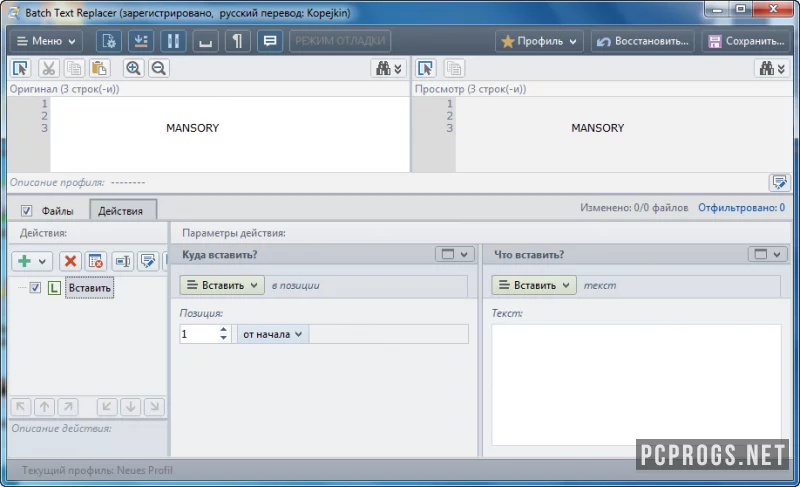Open the green plus add action dropdown

tap(32, 261)
